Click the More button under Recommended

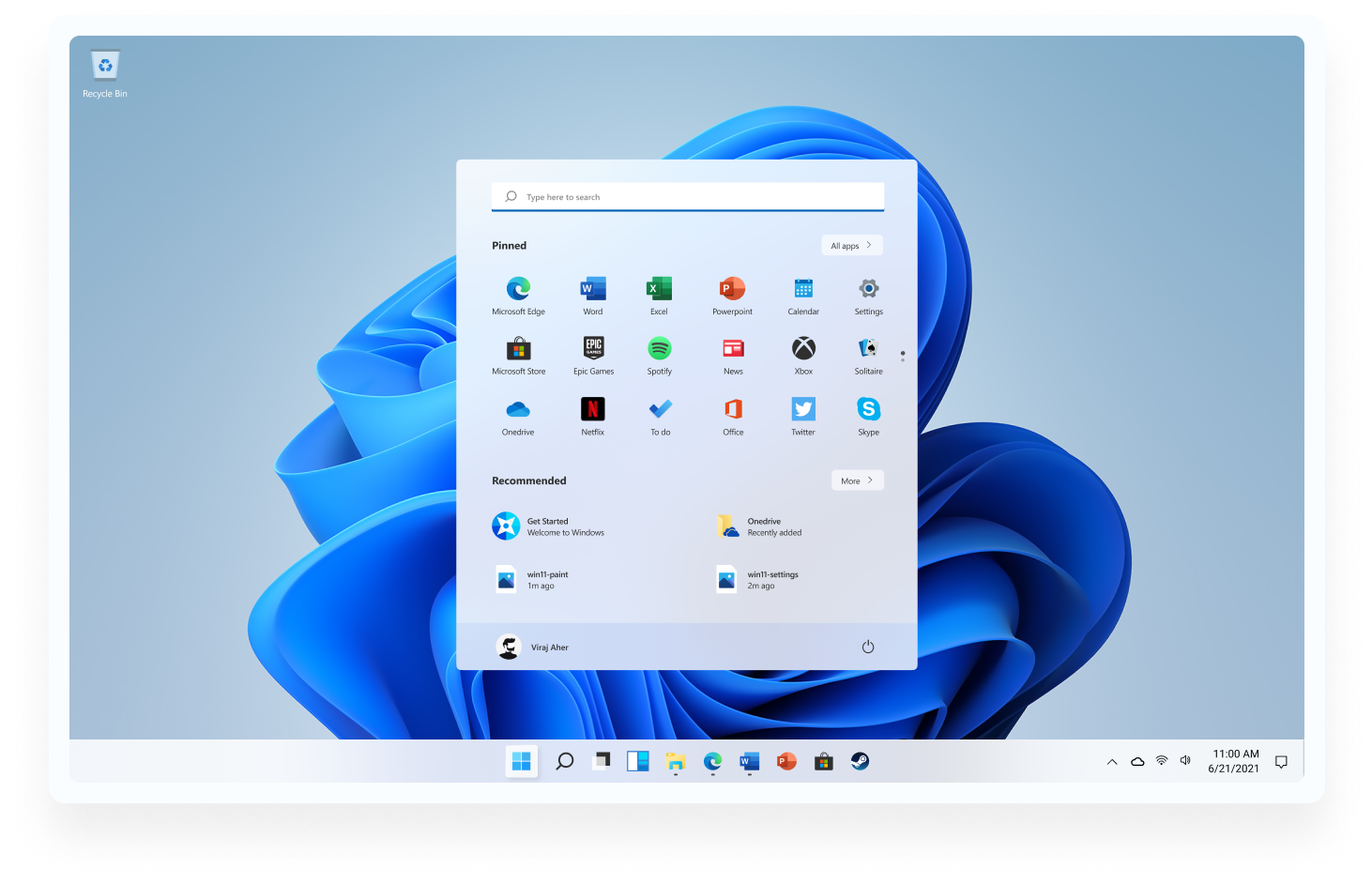click(x=858, y=480)
